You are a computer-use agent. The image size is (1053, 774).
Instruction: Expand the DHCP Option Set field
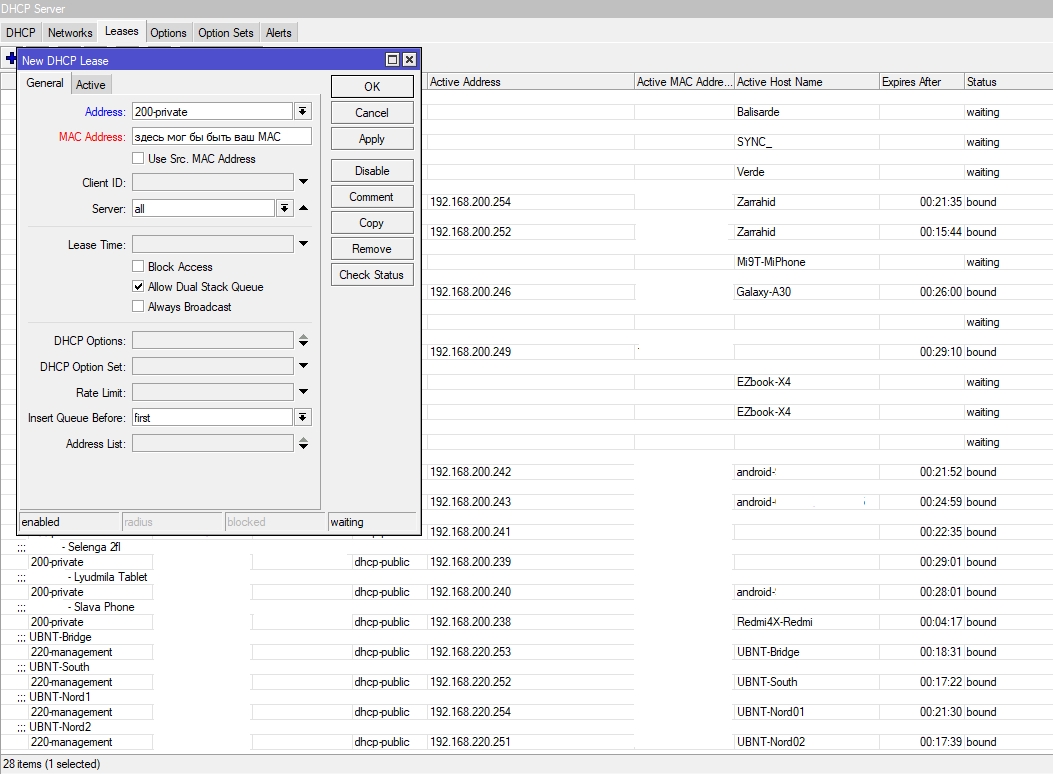click(304, 366)
